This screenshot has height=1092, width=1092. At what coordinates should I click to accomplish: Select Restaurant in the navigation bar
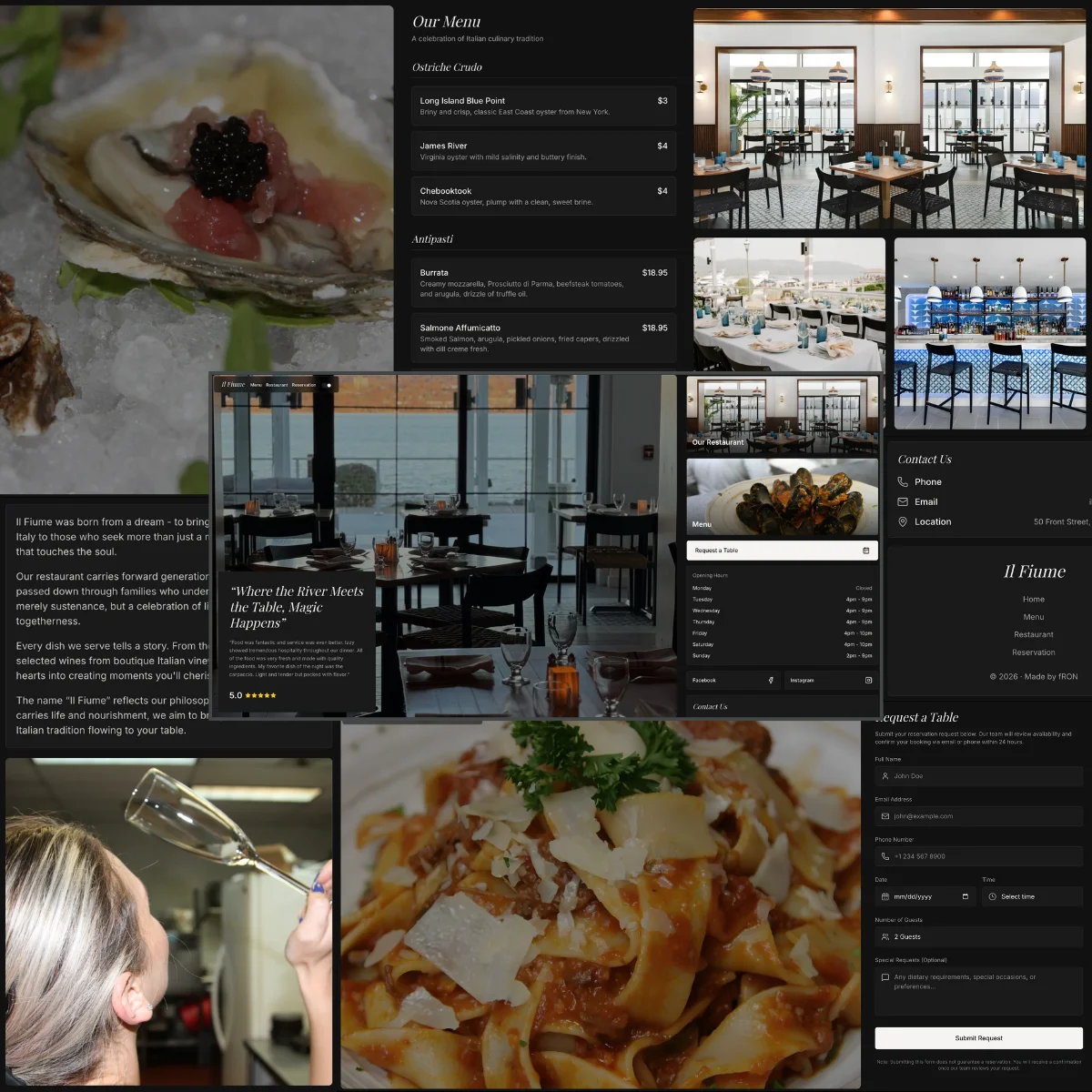pos(277,385)
